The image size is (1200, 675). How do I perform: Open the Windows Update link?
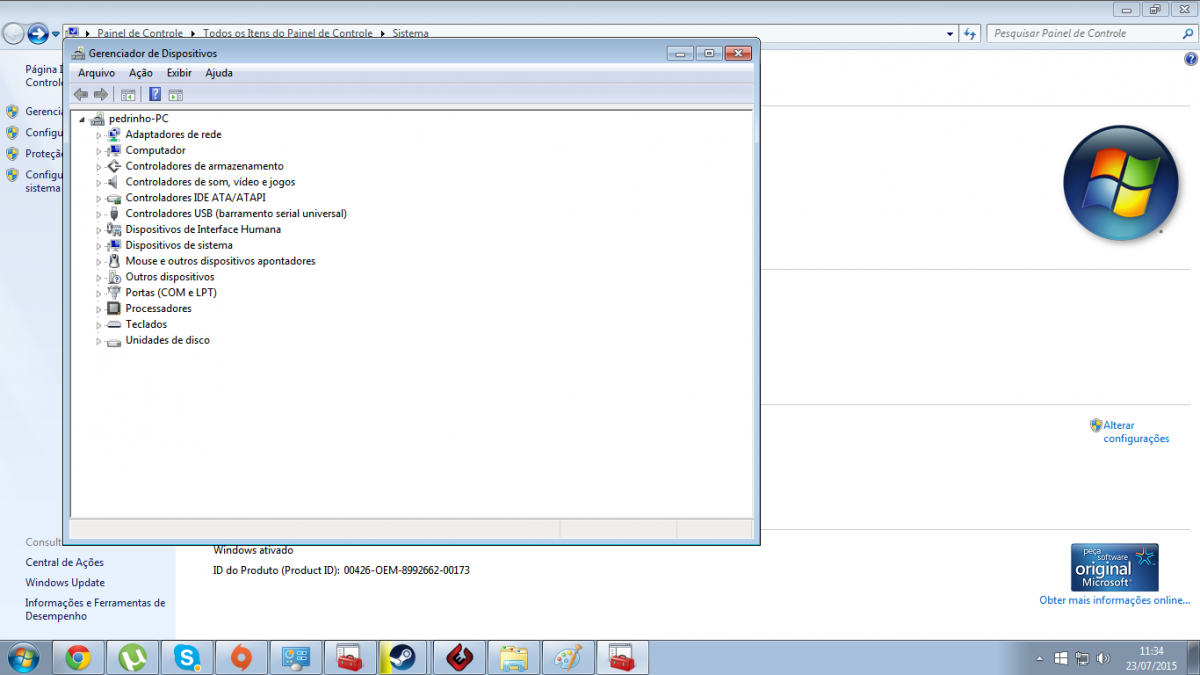coord(65,582)
